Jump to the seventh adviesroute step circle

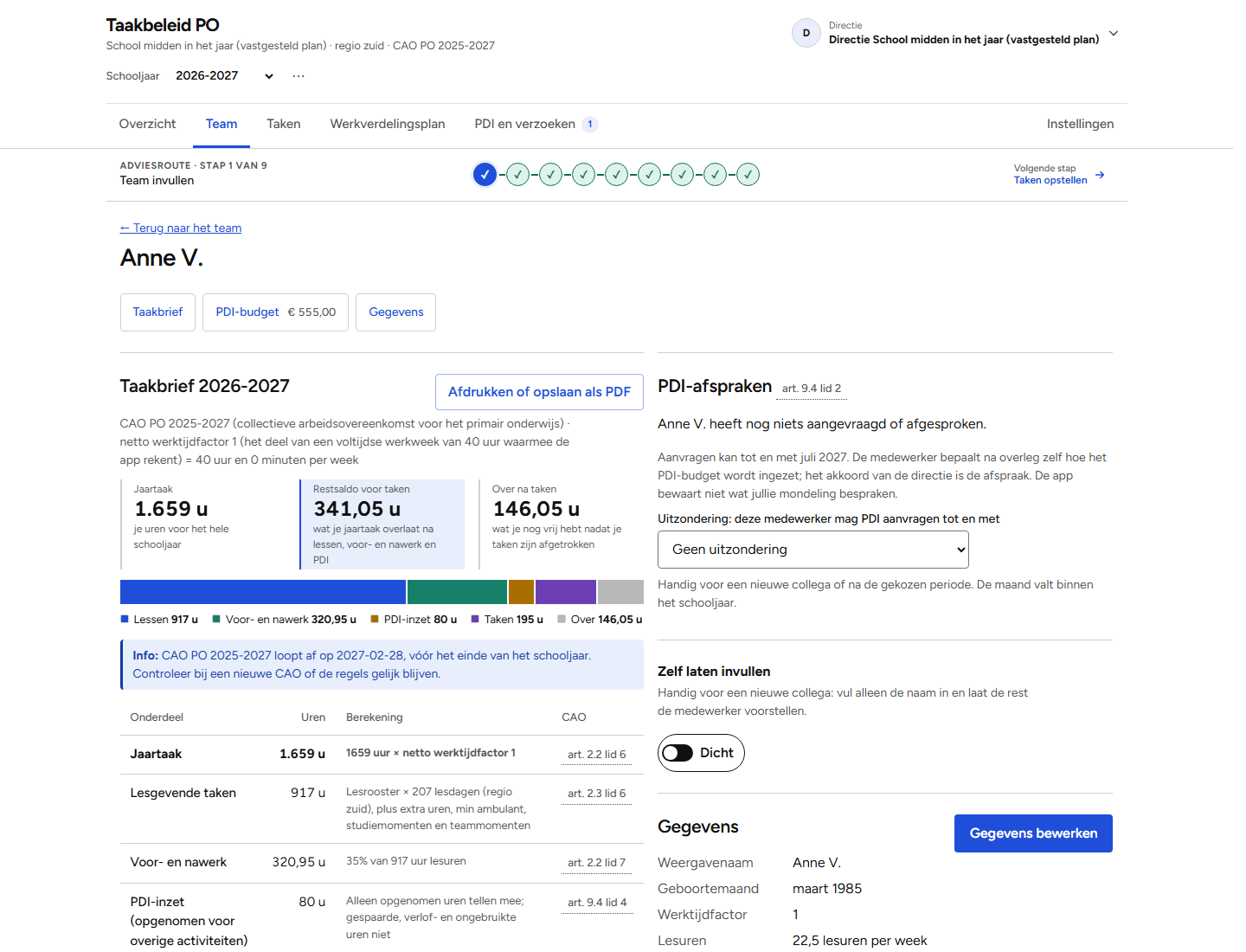[x=682, y=175]
